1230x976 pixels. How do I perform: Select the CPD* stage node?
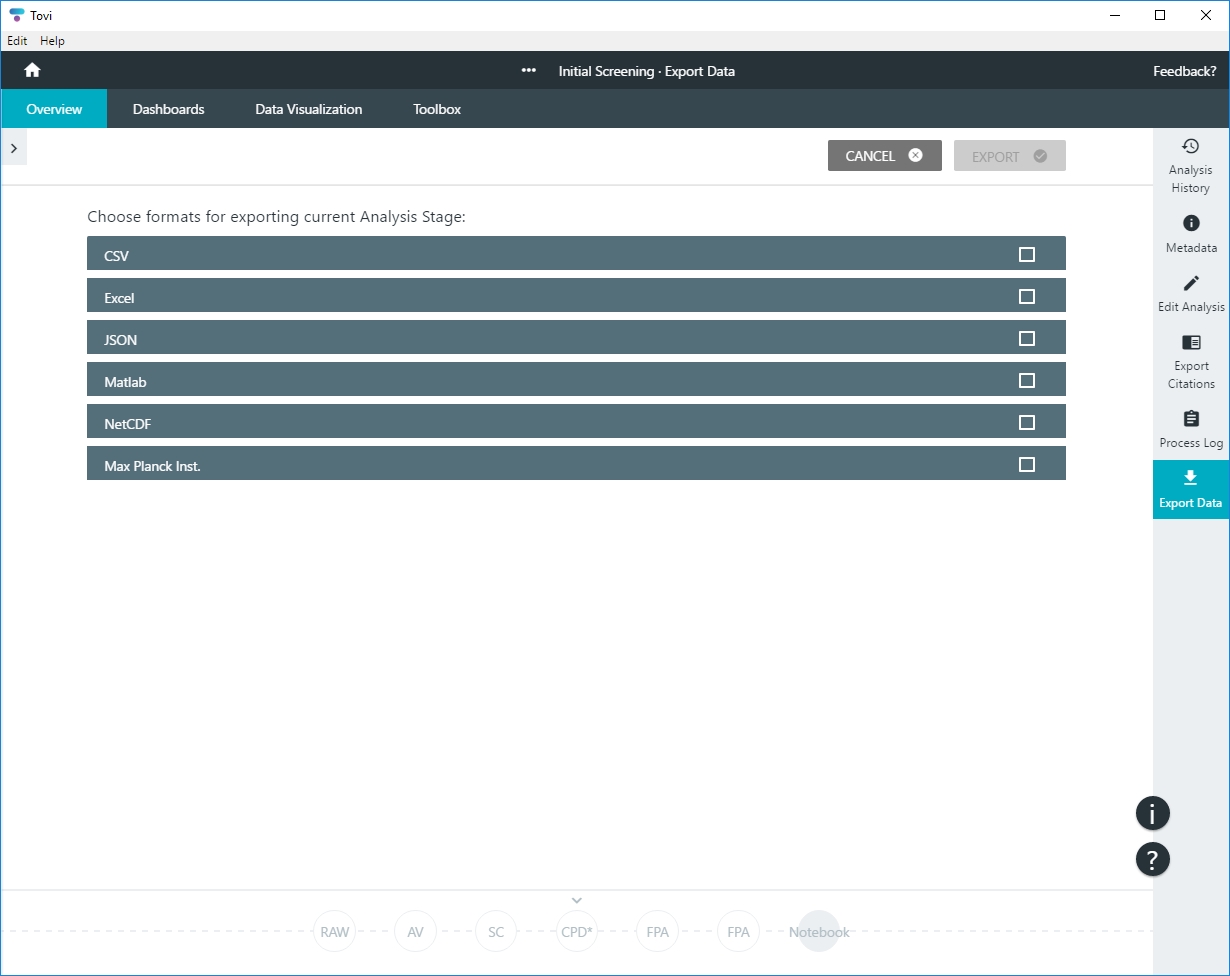tap(577, 932)
